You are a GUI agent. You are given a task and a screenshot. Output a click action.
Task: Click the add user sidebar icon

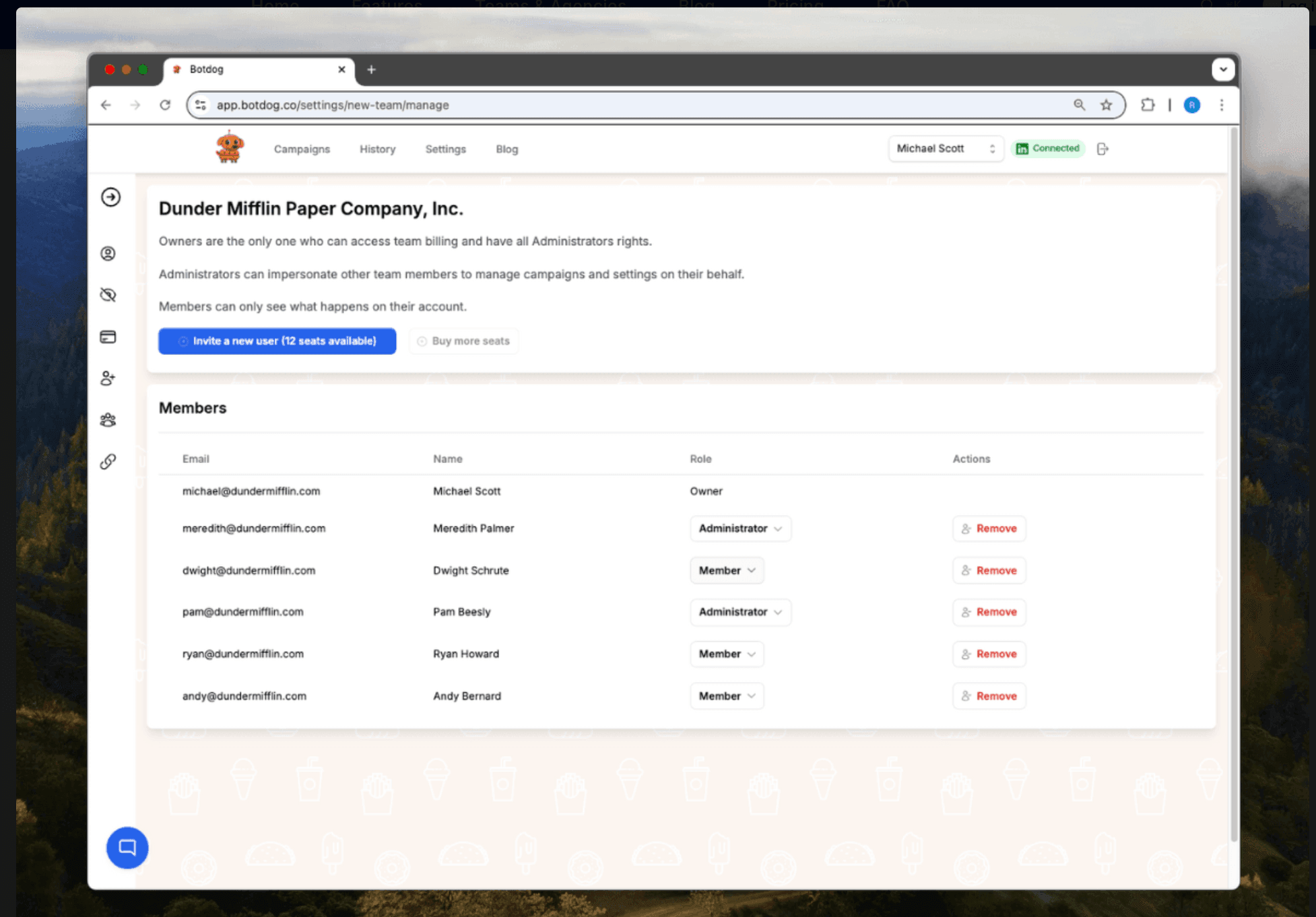tap(108, 378)
